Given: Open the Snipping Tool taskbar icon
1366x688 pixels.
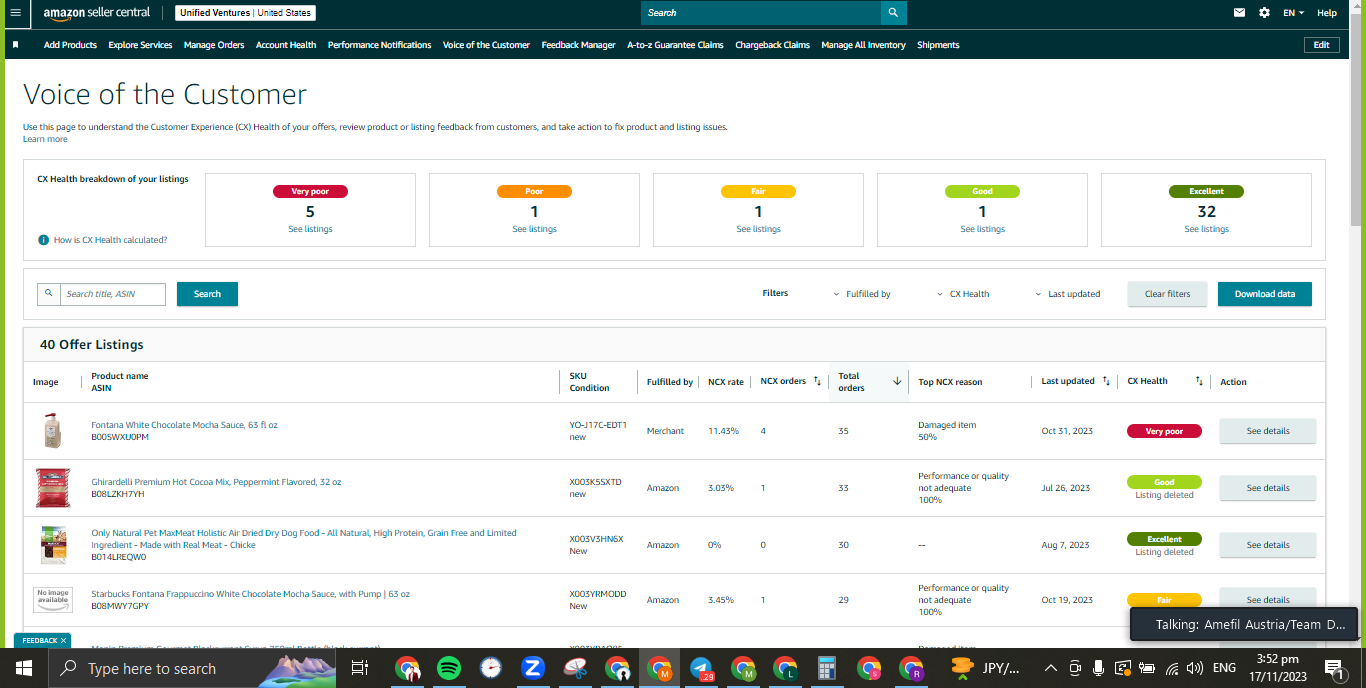Looking at the screenshot, I should (576, 668).
